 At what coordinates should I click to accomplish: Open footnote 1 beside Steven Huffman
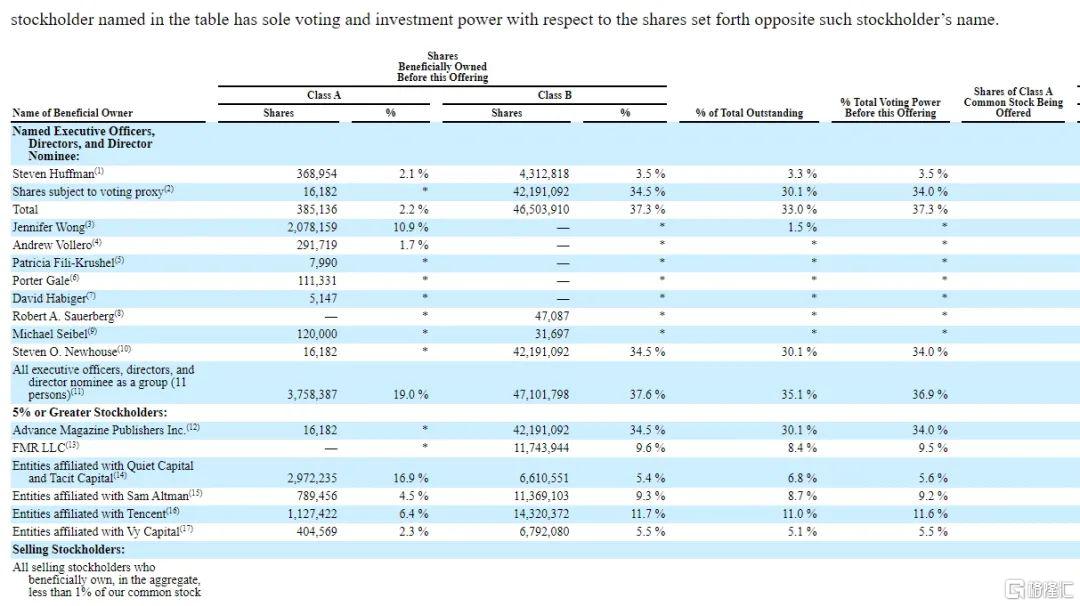[x=99, y=171]
